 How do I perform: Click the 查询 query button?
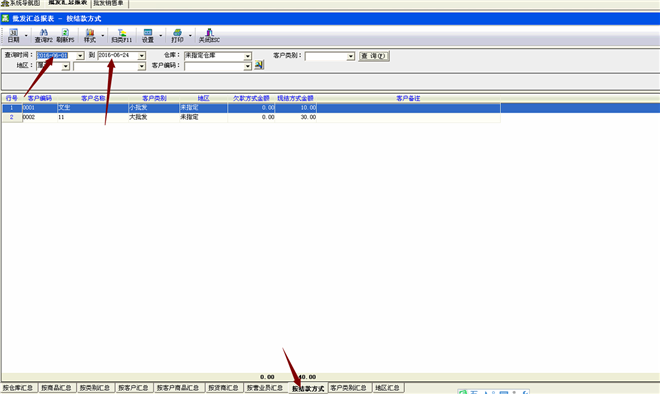[374, 56]
